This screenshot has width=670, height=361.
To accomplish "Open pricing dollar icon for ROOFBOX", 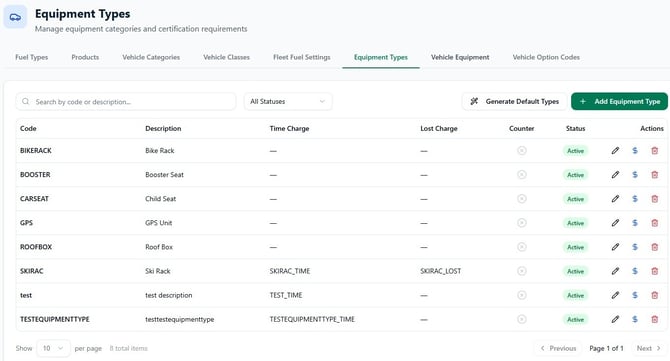I will click(x=635, y=247).
